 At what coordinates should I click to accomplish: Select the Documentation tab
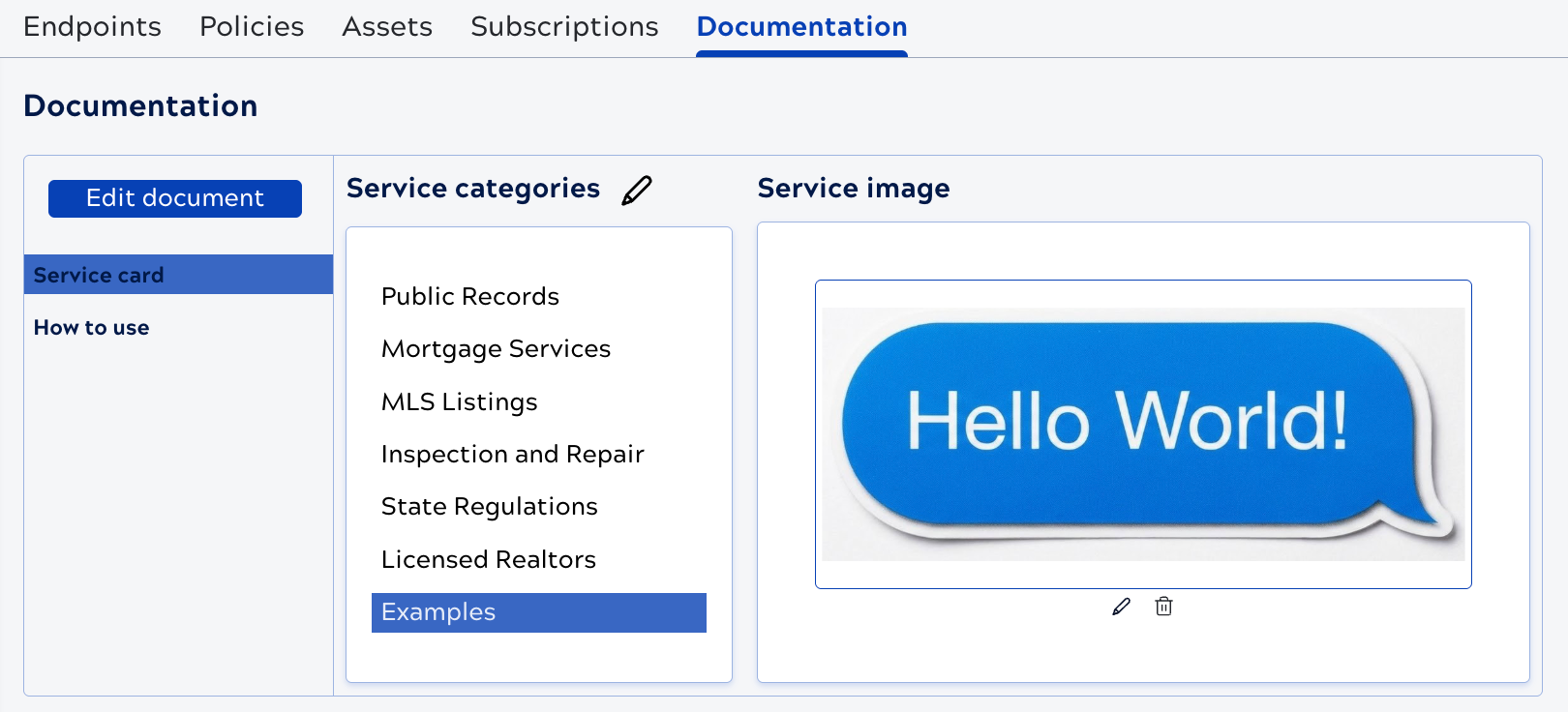(x=801, y=26)
